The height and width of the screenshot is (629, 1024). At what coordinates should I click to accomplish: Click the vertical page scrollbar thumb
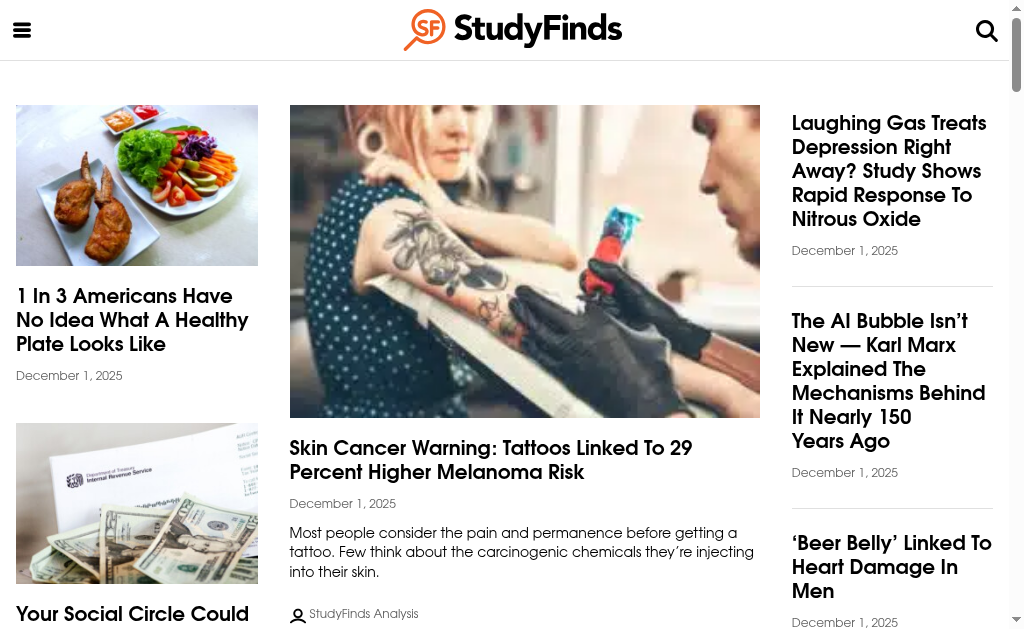pos(1016,55)
